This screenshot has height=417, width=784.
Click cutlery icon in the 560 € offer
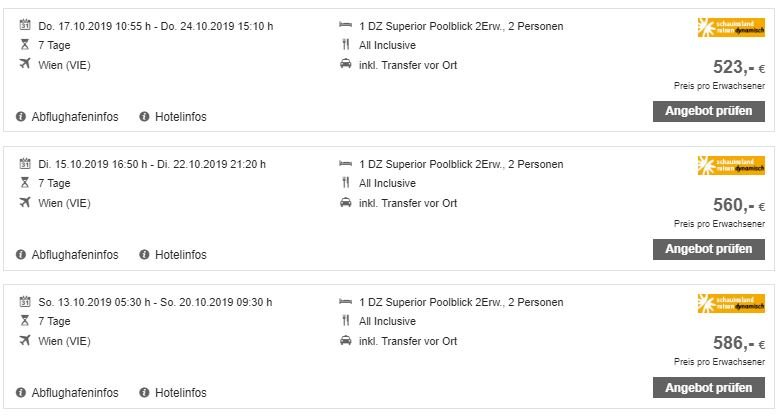(346, 182)
